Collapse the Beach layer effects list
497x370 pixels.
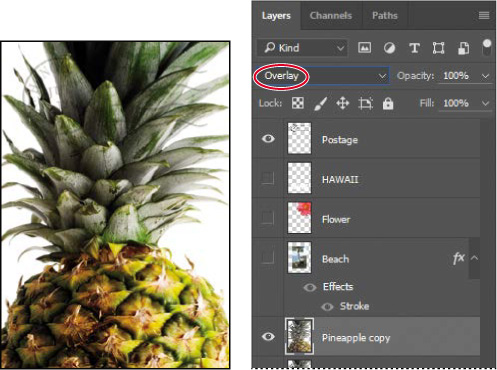click(475, 258)
